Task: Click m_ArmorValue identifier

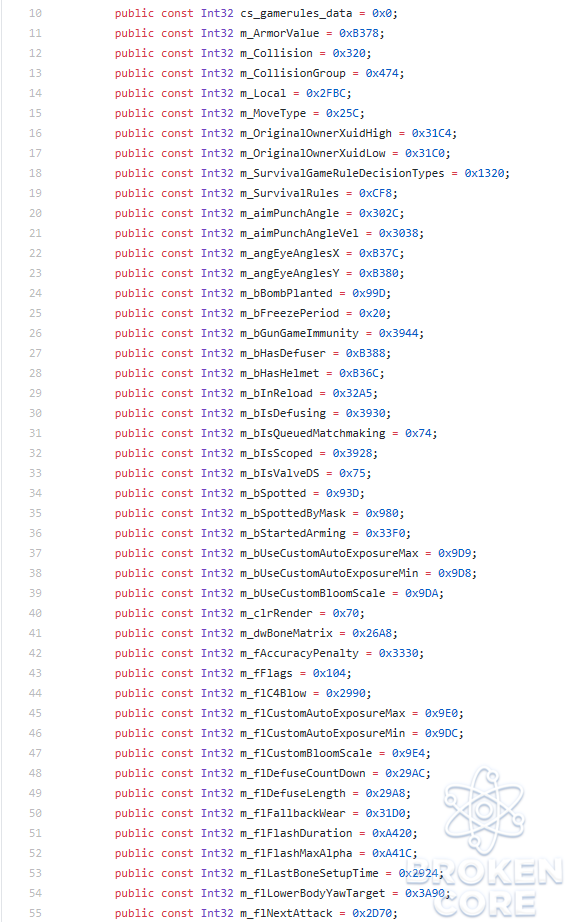Action: pyautogui.click(x=279, y=33)
